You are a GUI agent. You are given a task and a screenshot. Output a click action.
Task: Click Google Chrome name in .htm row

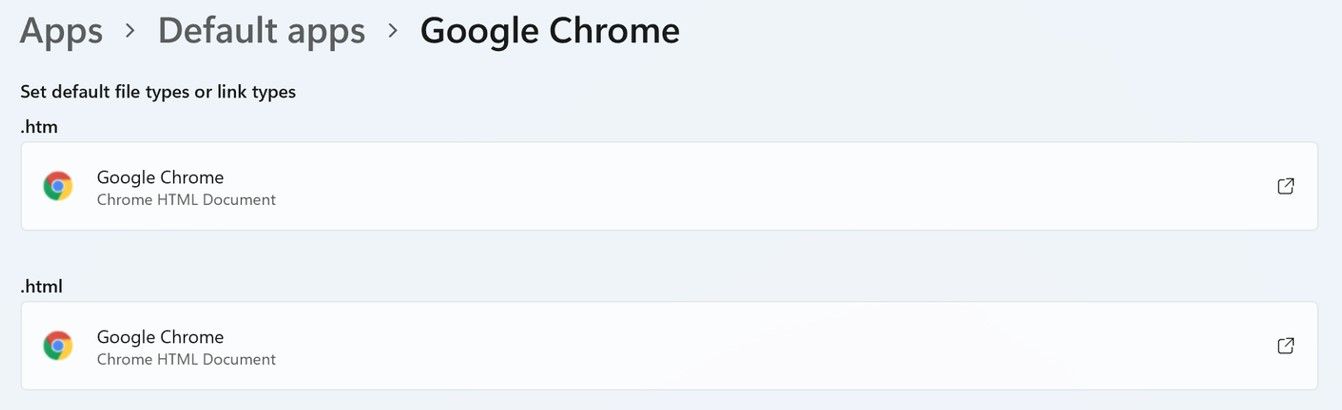point(160,177)
